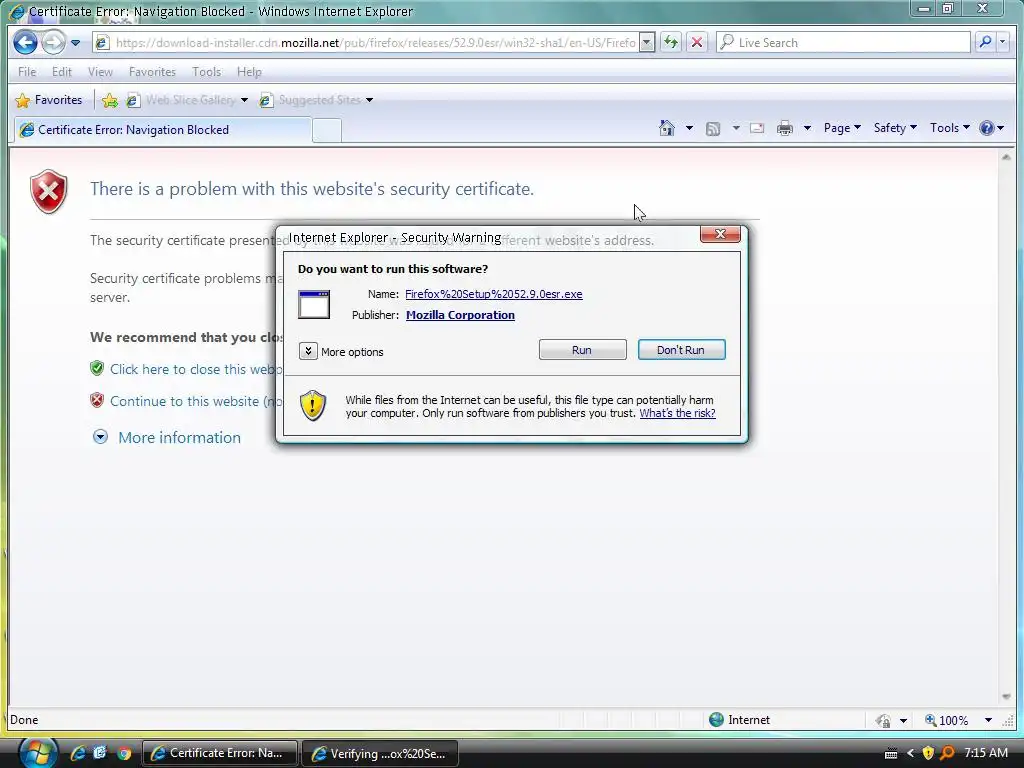This screenshot has width=1024, height=768.
Task: Click the Firefox Setup exe file name link
Action: click(494, 295)
